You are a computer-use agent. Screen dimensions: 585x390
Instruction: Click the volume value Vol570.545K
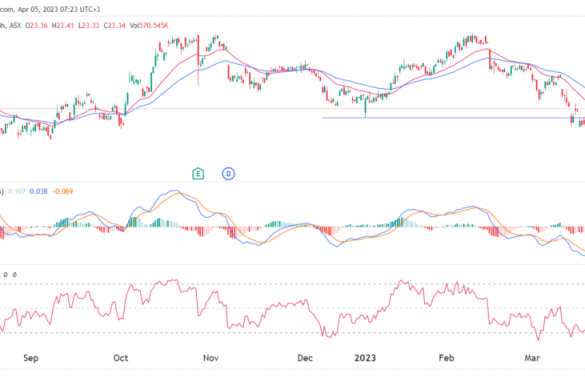[x=149, y=25]
